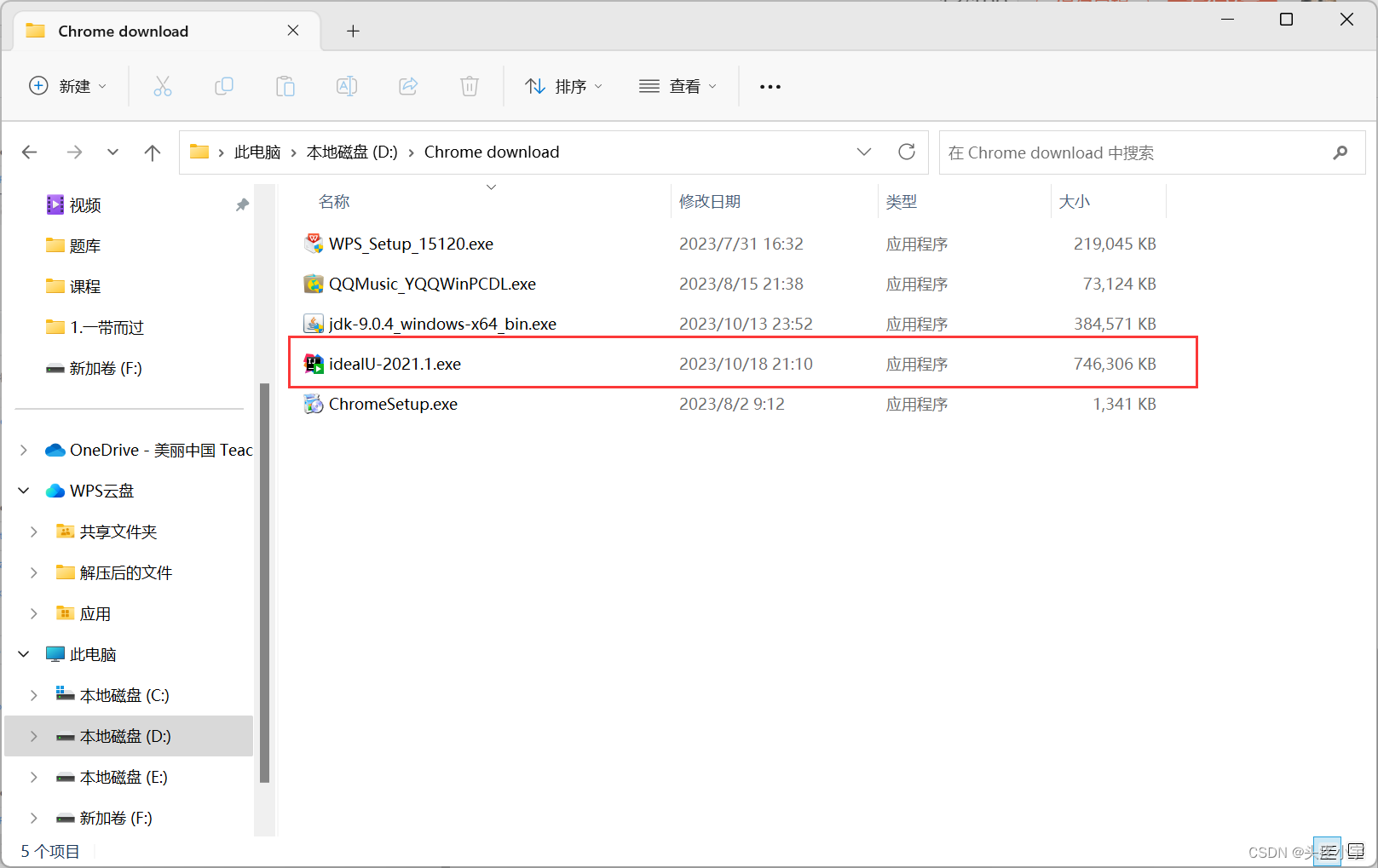Click the pin icon beside 视频

pos(242,205)
